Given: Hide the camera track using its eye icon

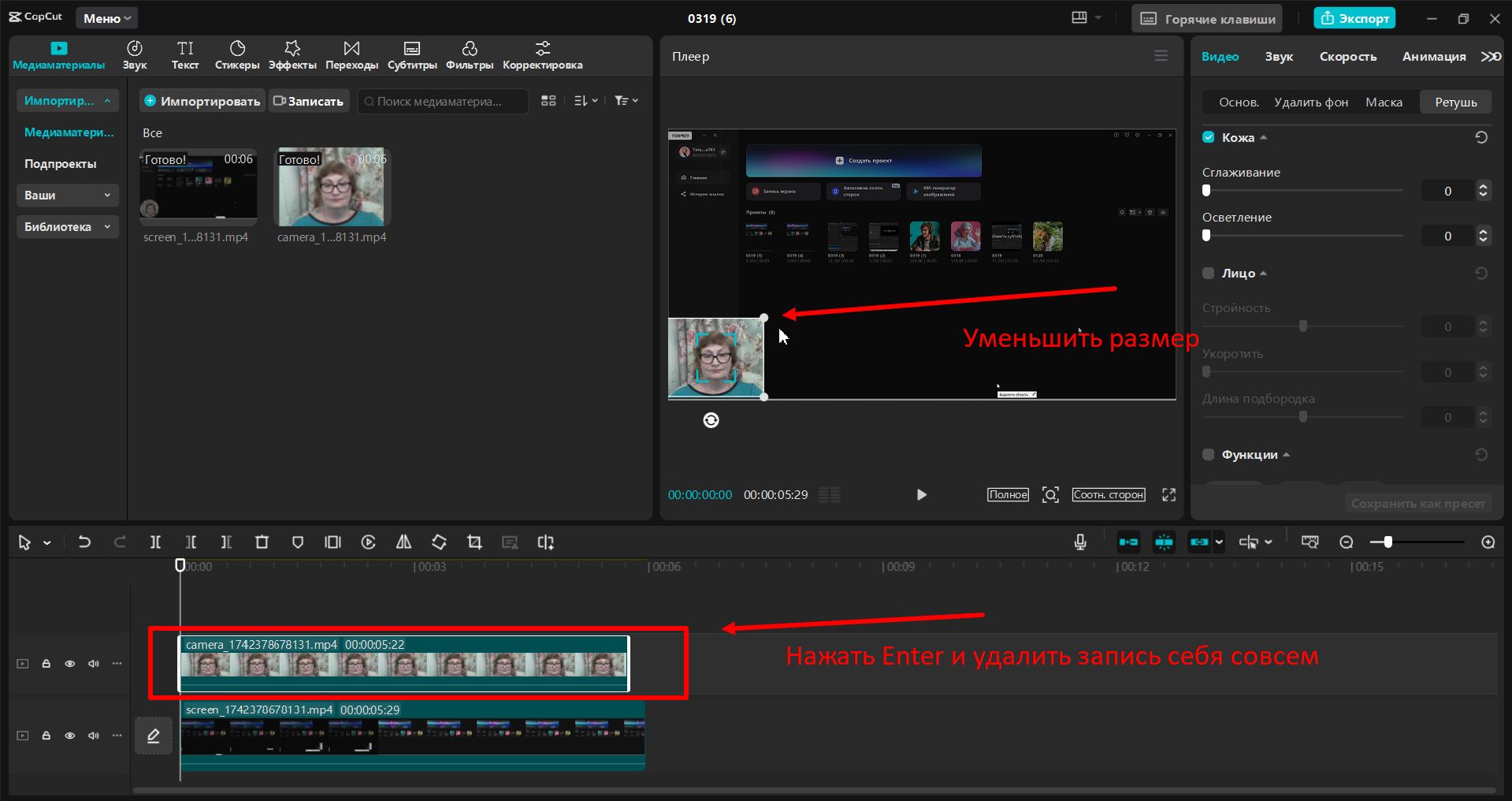Looking at the screenshot, I should pos(70,664).
